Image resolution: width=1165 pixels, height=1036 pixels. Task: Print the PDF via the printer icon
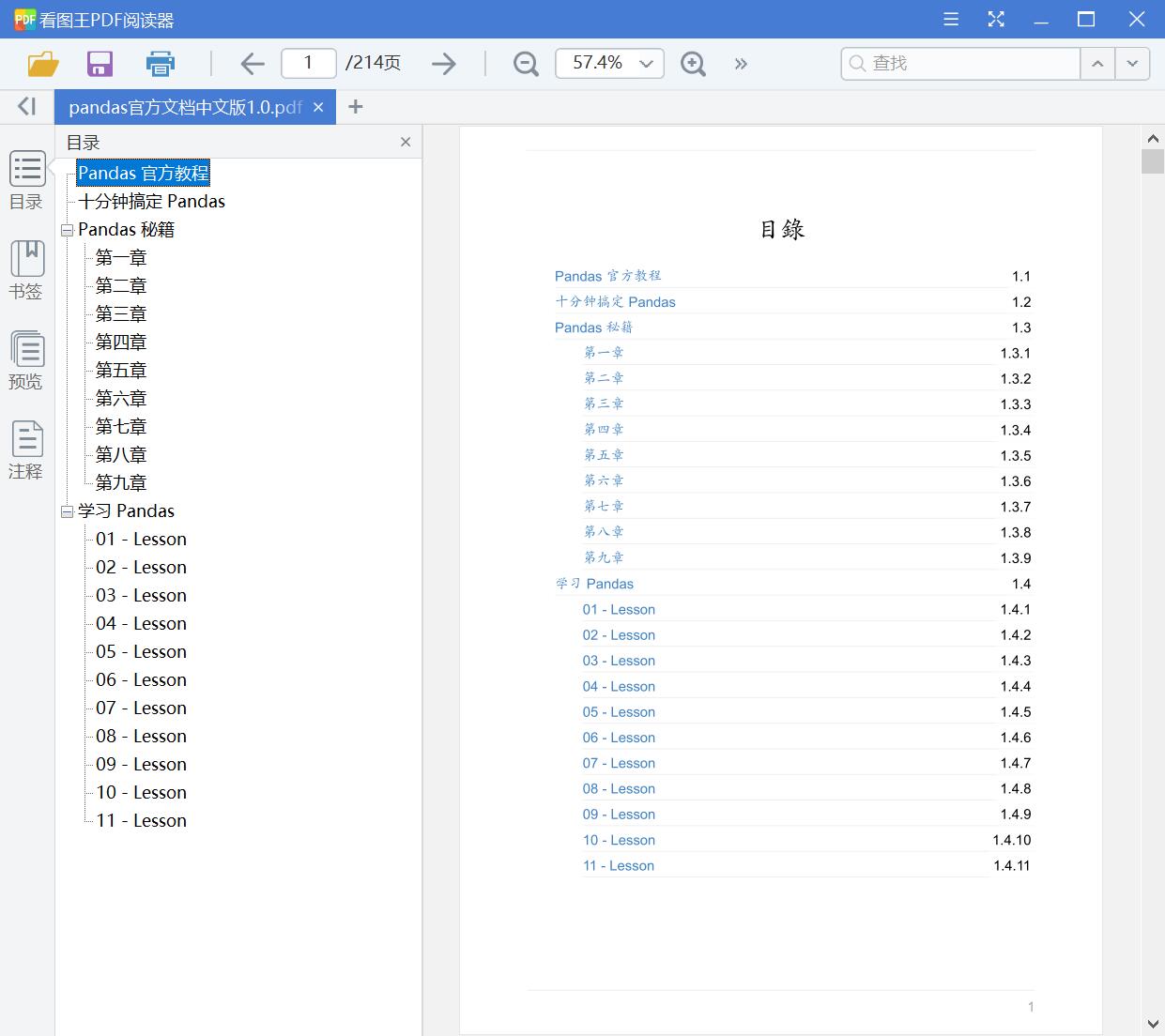(x=160, y=63)
